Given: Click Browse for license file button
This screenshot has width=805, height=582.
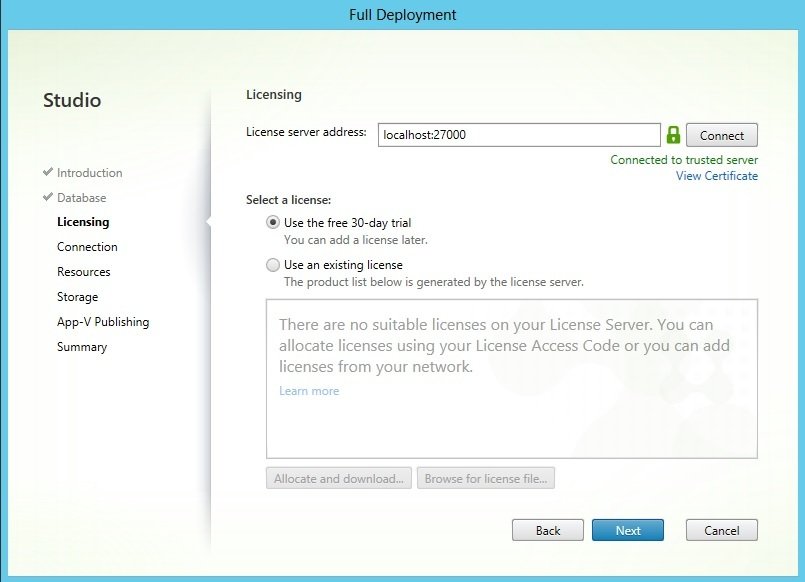Looking at the screenshot, I should pos(486,478).
